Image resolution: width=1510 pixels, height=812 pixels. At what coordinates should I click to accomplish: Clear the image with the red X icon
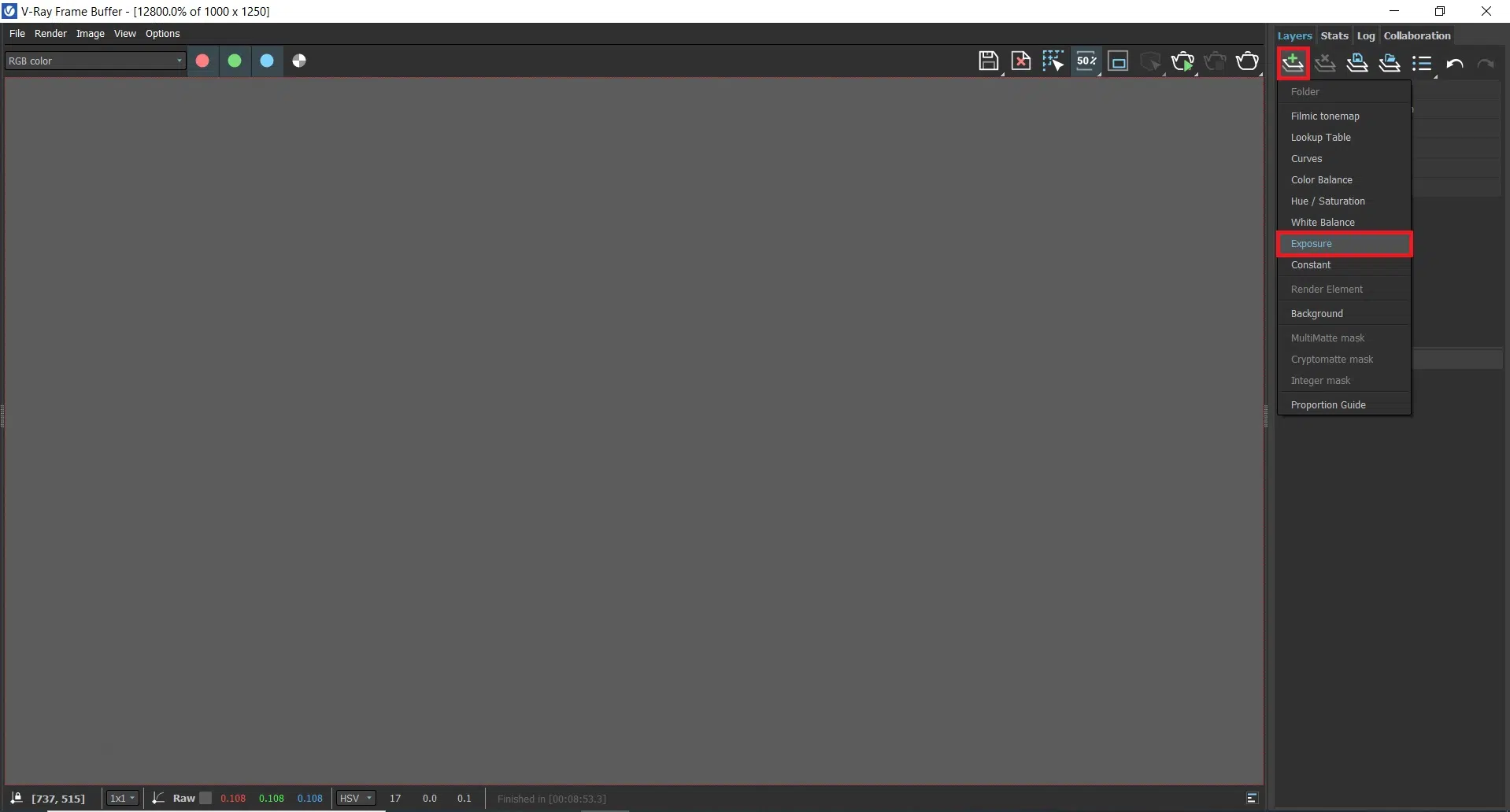tap(1021, 61)
